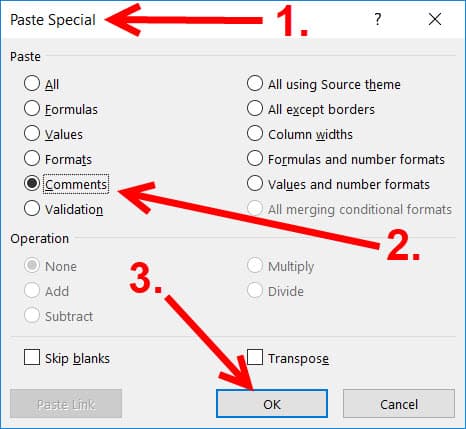
Task: Choose All except borders option
Action: pyautogui.click(x=255, y=108)
